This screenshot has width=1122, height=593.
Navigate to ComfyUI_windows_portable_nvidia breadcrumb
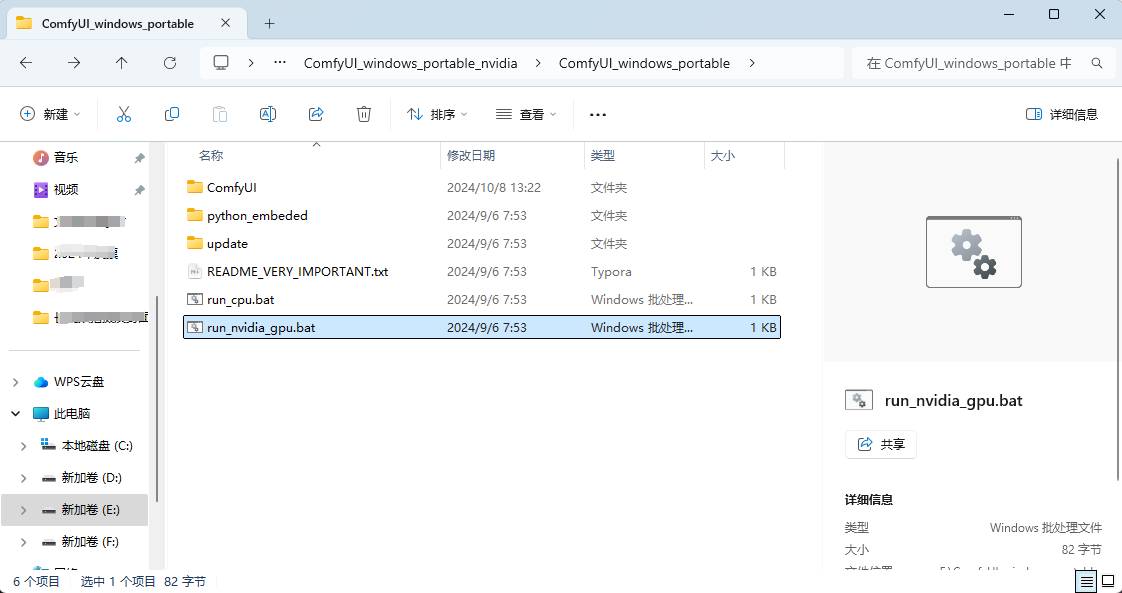411,63
